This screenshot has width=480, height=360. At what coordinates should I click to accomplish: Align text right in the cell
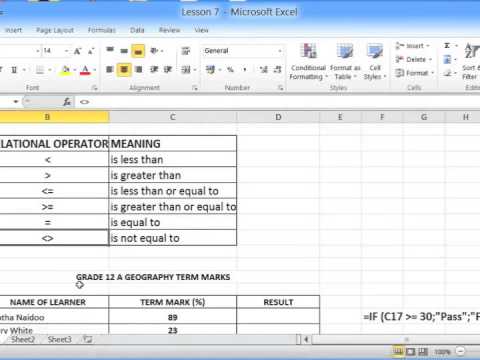pos(139,69)
